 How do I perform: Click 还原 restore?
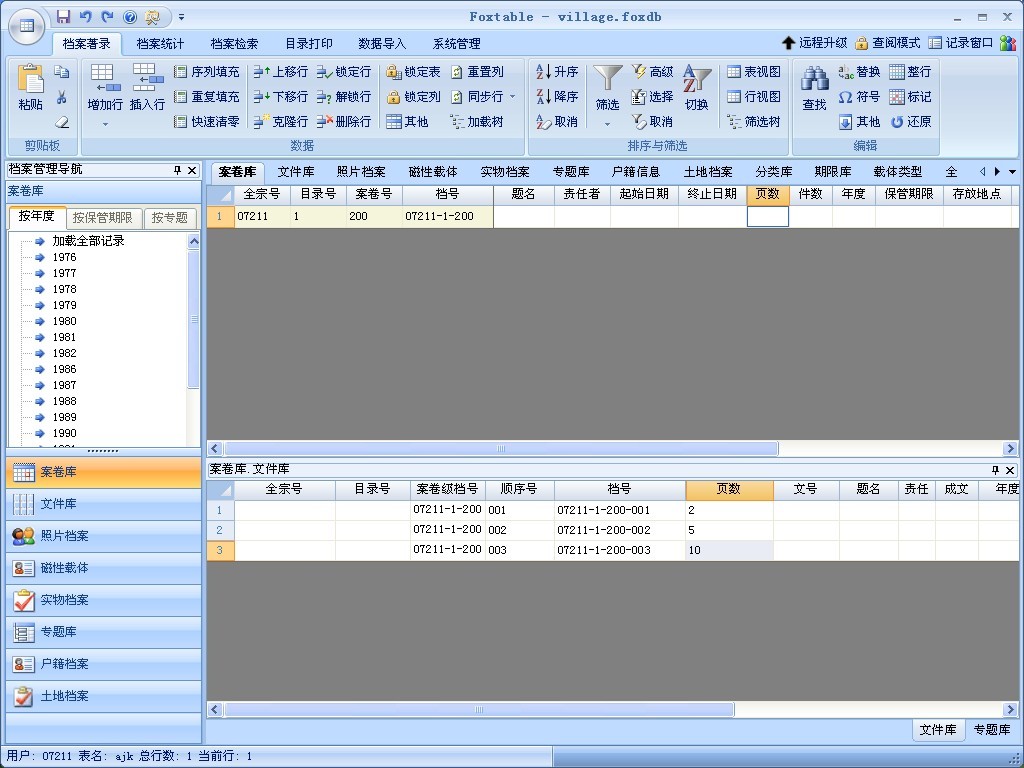[x=910, y=121]
